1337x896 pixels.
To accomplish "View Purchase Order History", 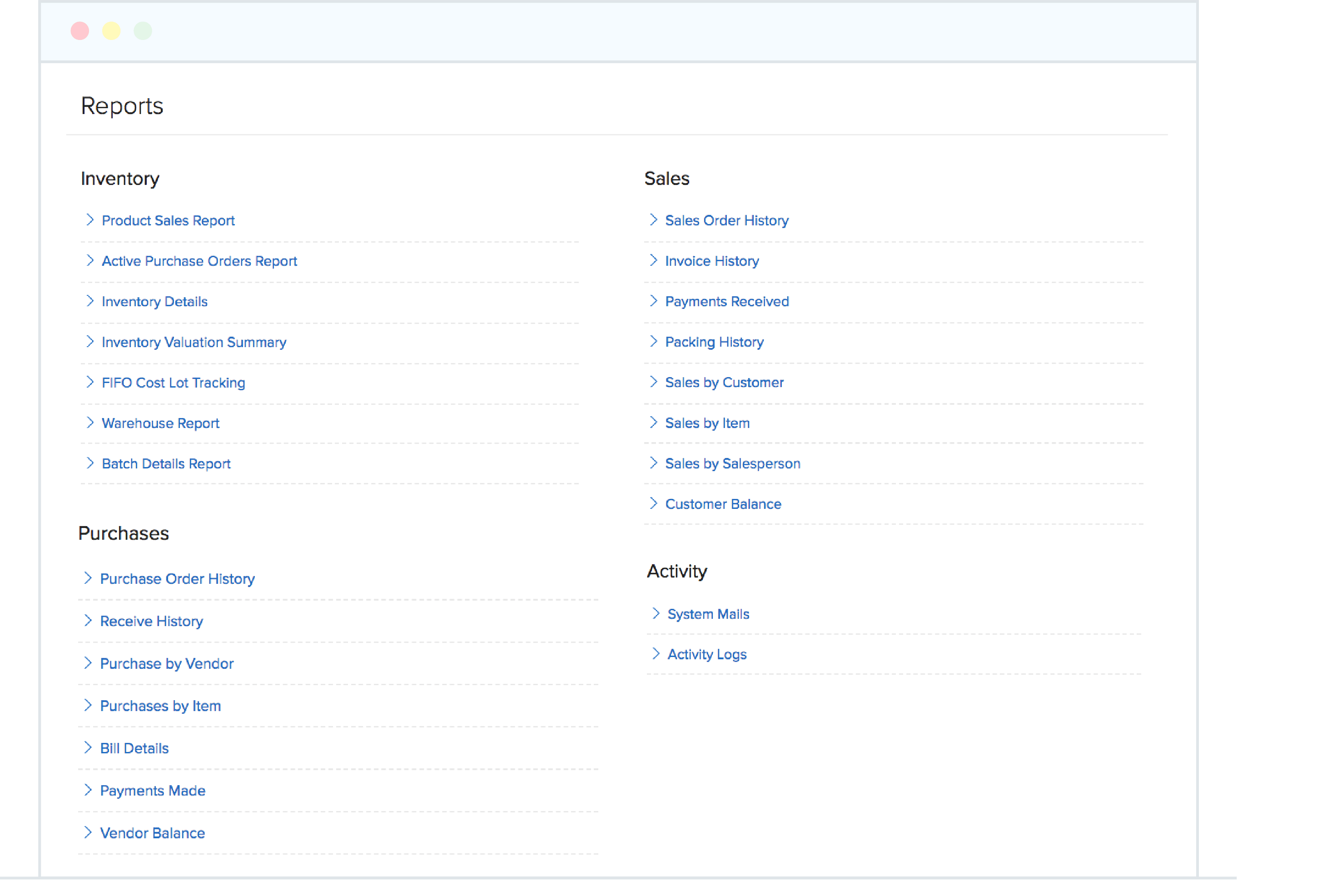I will 177,579.
